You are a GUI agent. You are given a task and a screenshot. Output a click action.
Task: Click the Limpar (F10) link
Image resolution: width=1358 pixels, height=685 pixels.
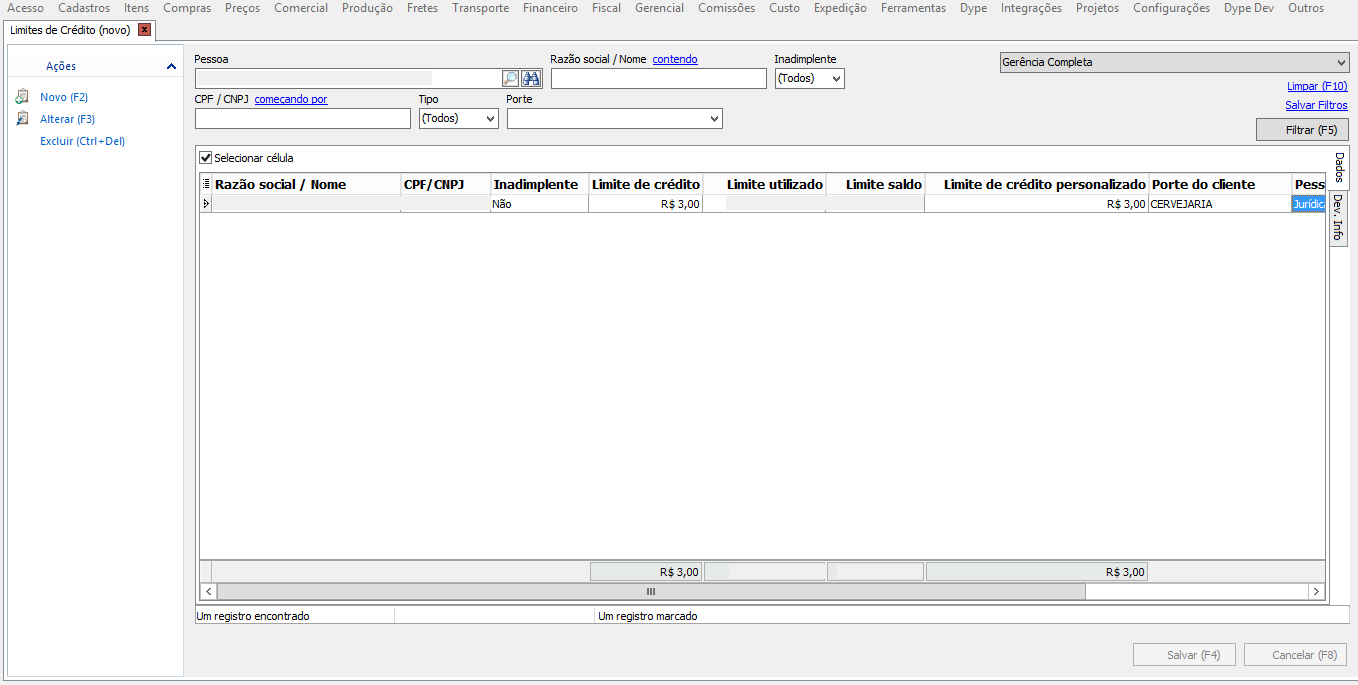(x=1317, y=87)
